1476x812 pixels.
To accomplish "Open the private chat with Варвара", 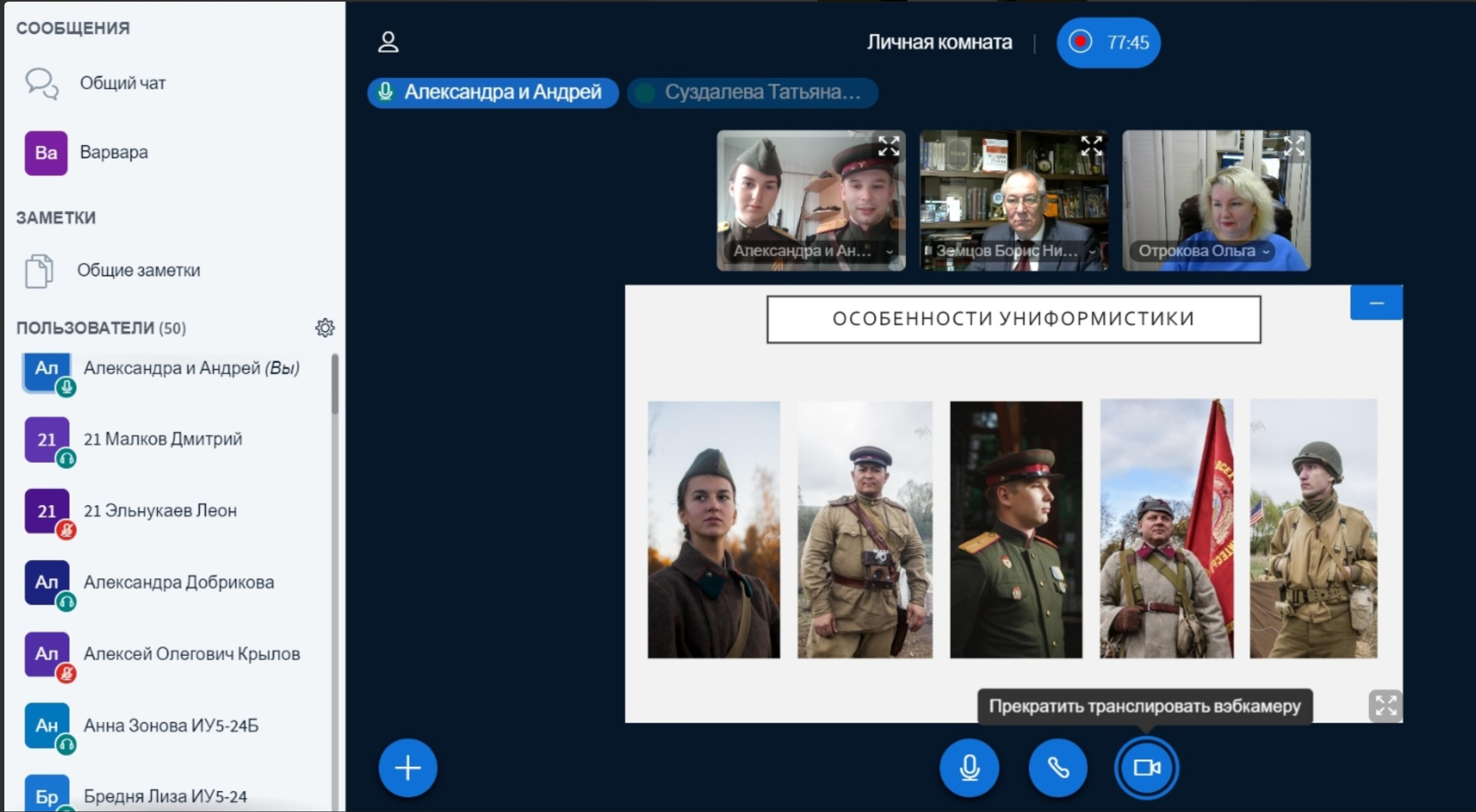I will [113, 152].
